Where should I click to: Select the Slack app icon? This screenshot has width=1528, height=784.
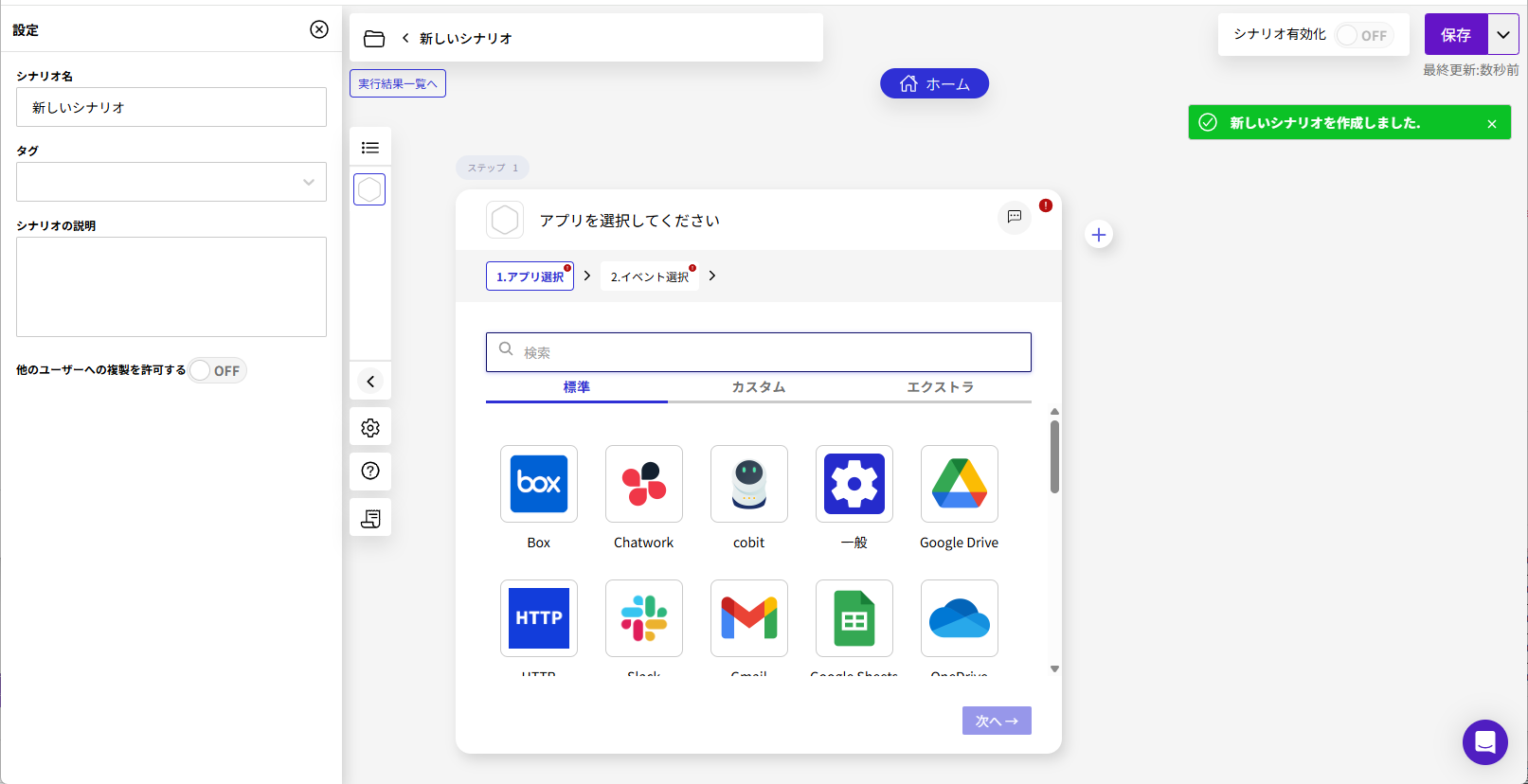coord(644,618)
